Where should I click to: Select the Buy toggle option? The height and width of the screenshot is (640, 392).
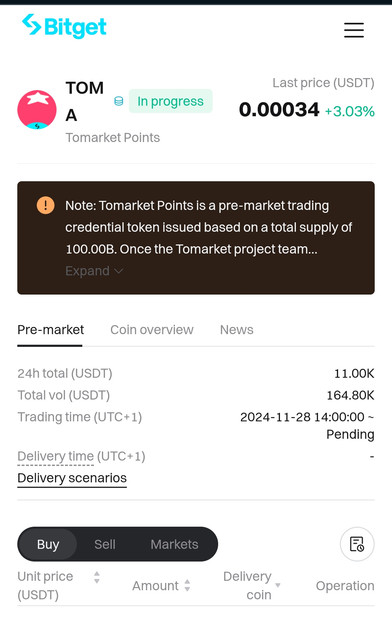(x=48, y=544)
